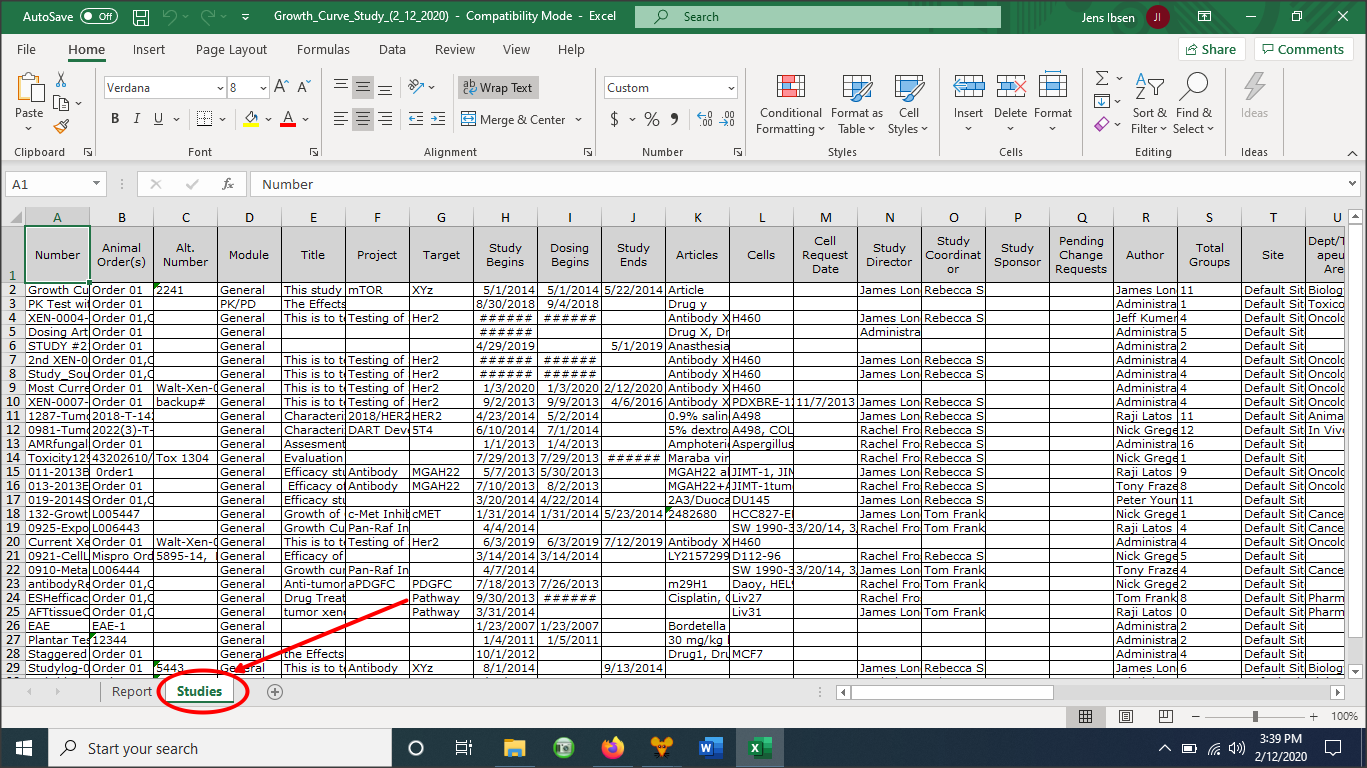Toggle bold formatting

[115, 119]
